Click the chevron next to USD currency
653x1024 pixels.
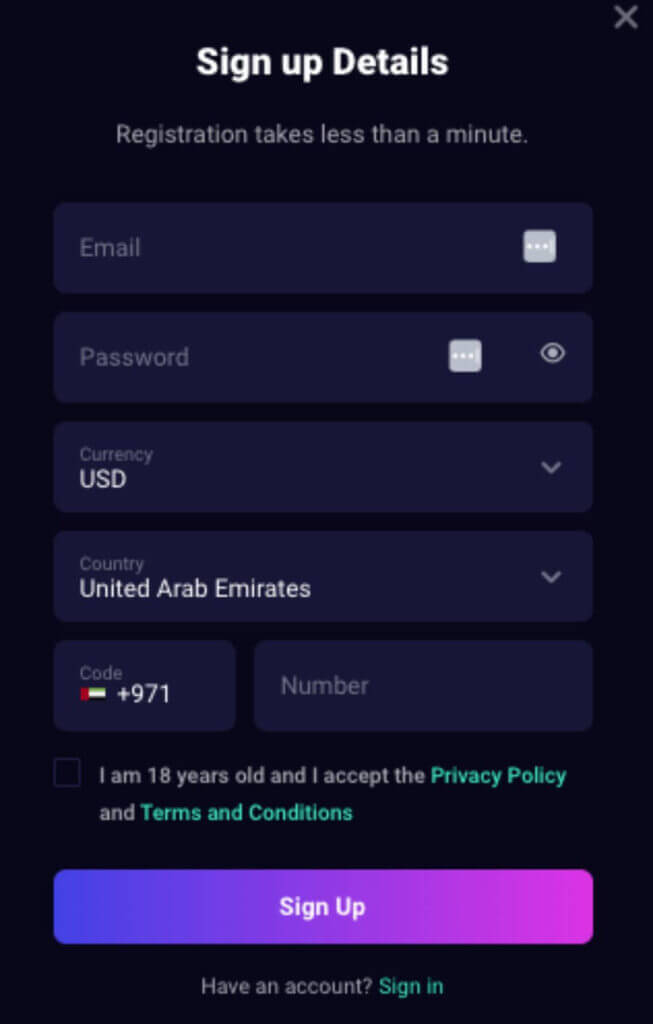551,466
